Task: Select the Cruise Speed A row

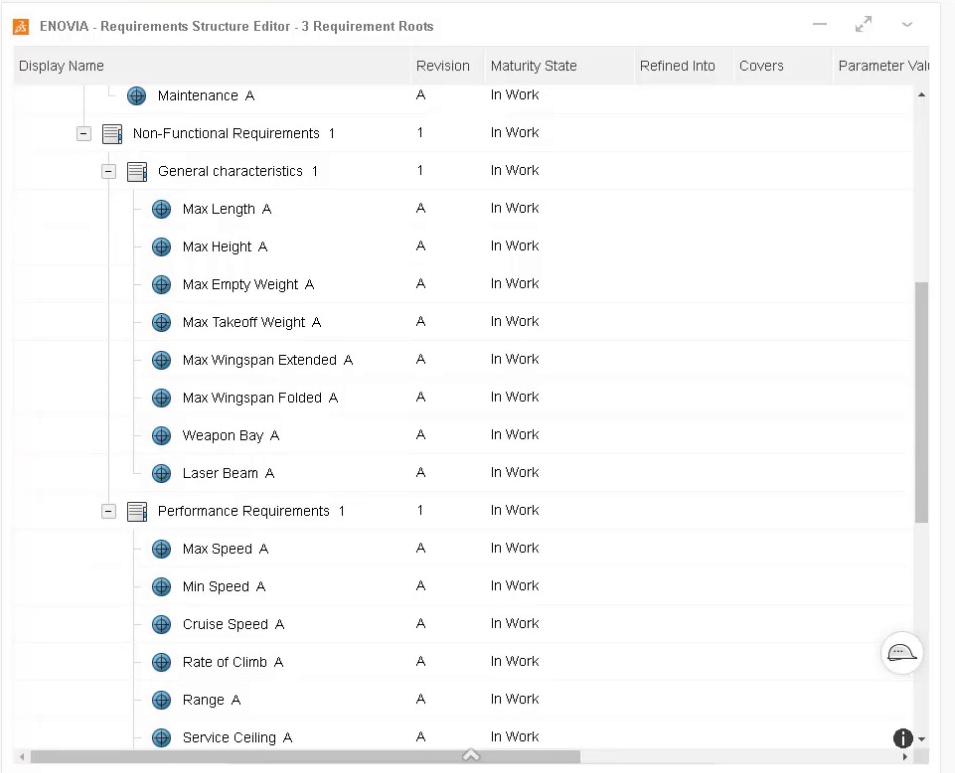Action: 463,624
